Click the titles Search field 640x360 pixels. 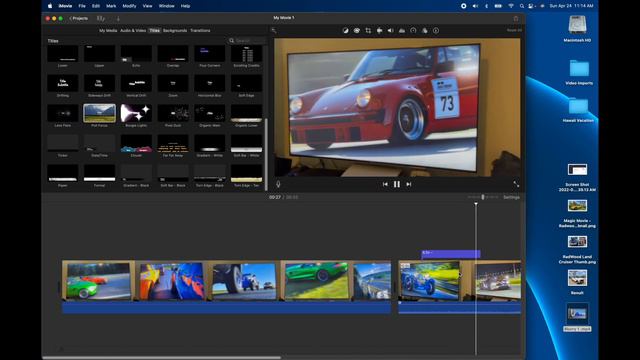(x=247, y=40)
